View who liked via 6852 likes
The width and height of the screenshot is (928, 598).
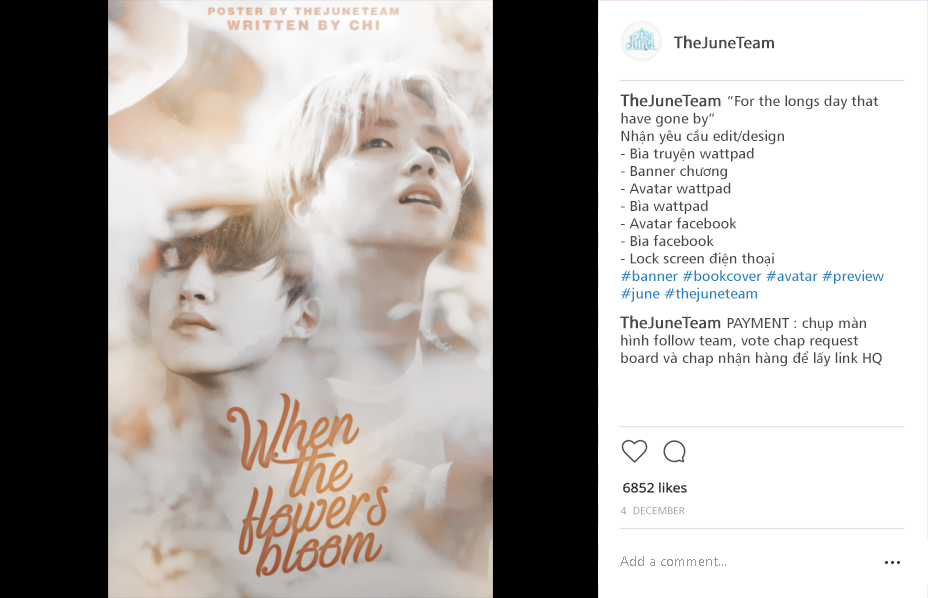coord(655,488)
